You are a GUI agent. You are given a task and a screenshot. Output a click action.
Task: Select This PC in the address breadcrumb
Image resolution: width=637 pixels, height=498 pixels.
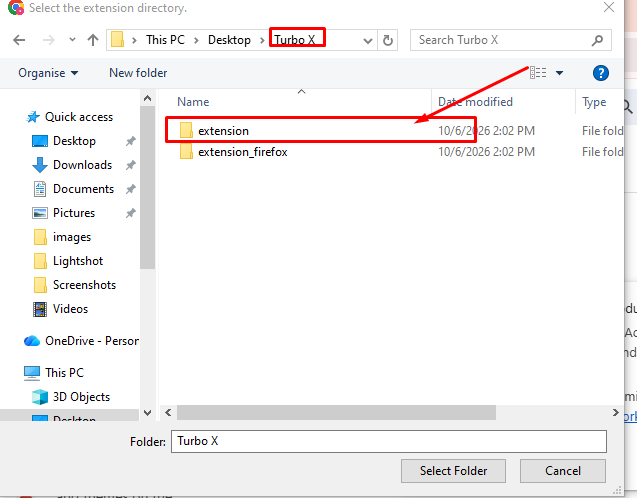pyautogui.click(x=165, y=40)
